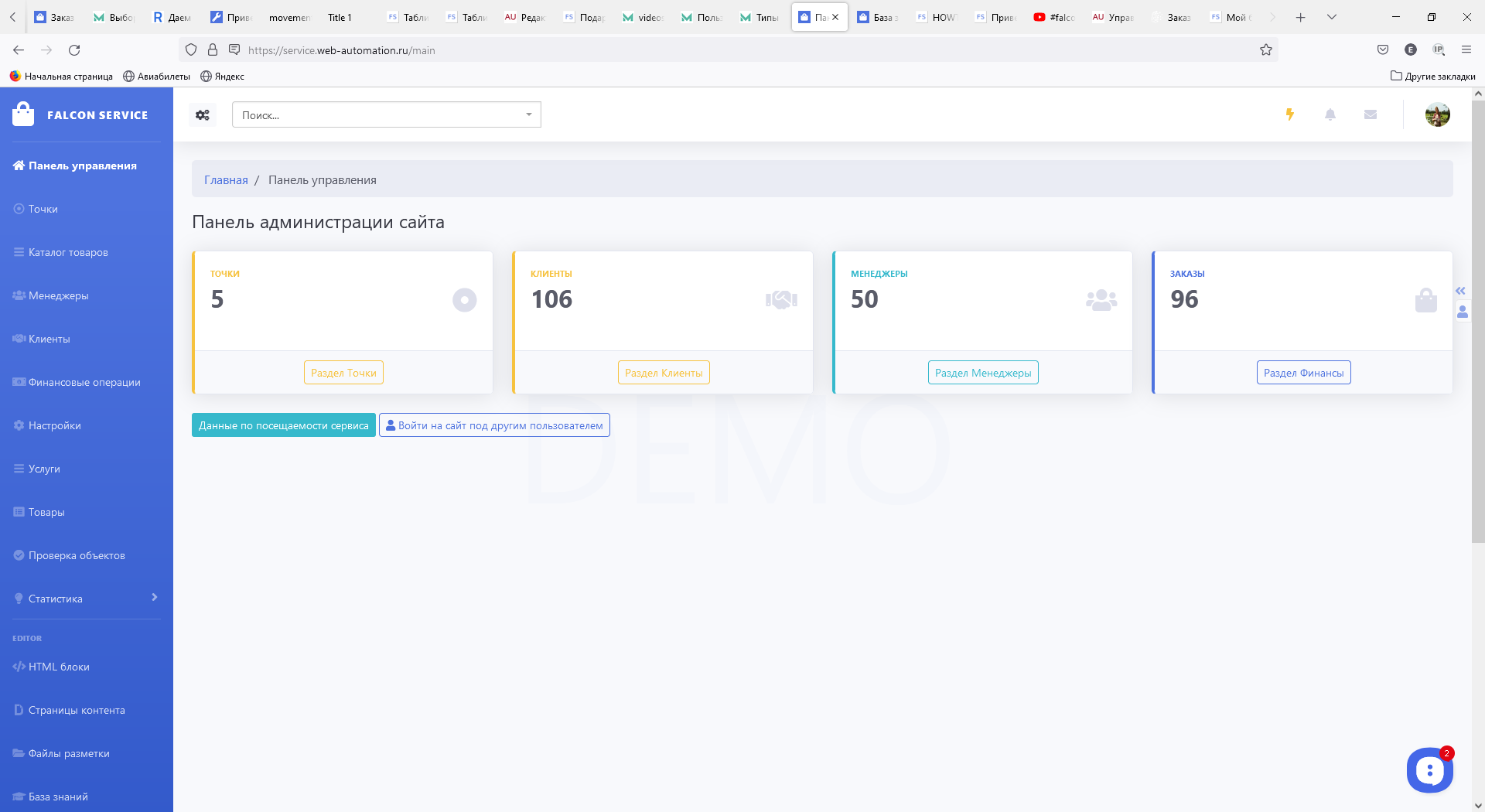Expand the browser tab list chevron
This screenshot has width=1485, height=812.
[x=1332, y=17]
